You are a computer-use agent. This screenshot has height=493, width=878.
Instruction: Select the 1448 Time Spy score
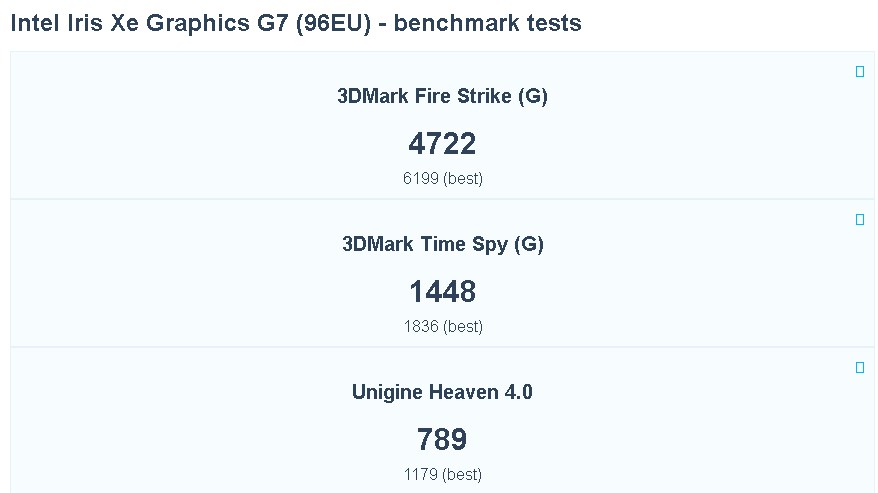click(x=442, y=292)
